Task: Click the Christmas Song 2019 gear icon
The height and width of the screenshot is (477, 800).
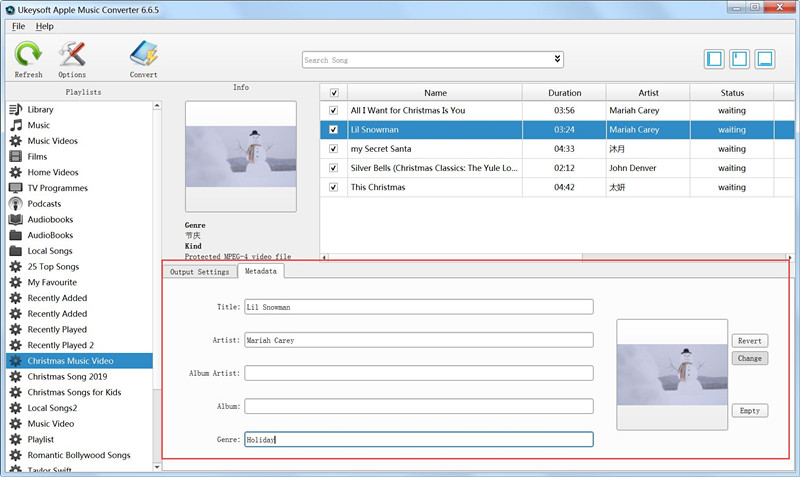Action: (x=16, y=376)
